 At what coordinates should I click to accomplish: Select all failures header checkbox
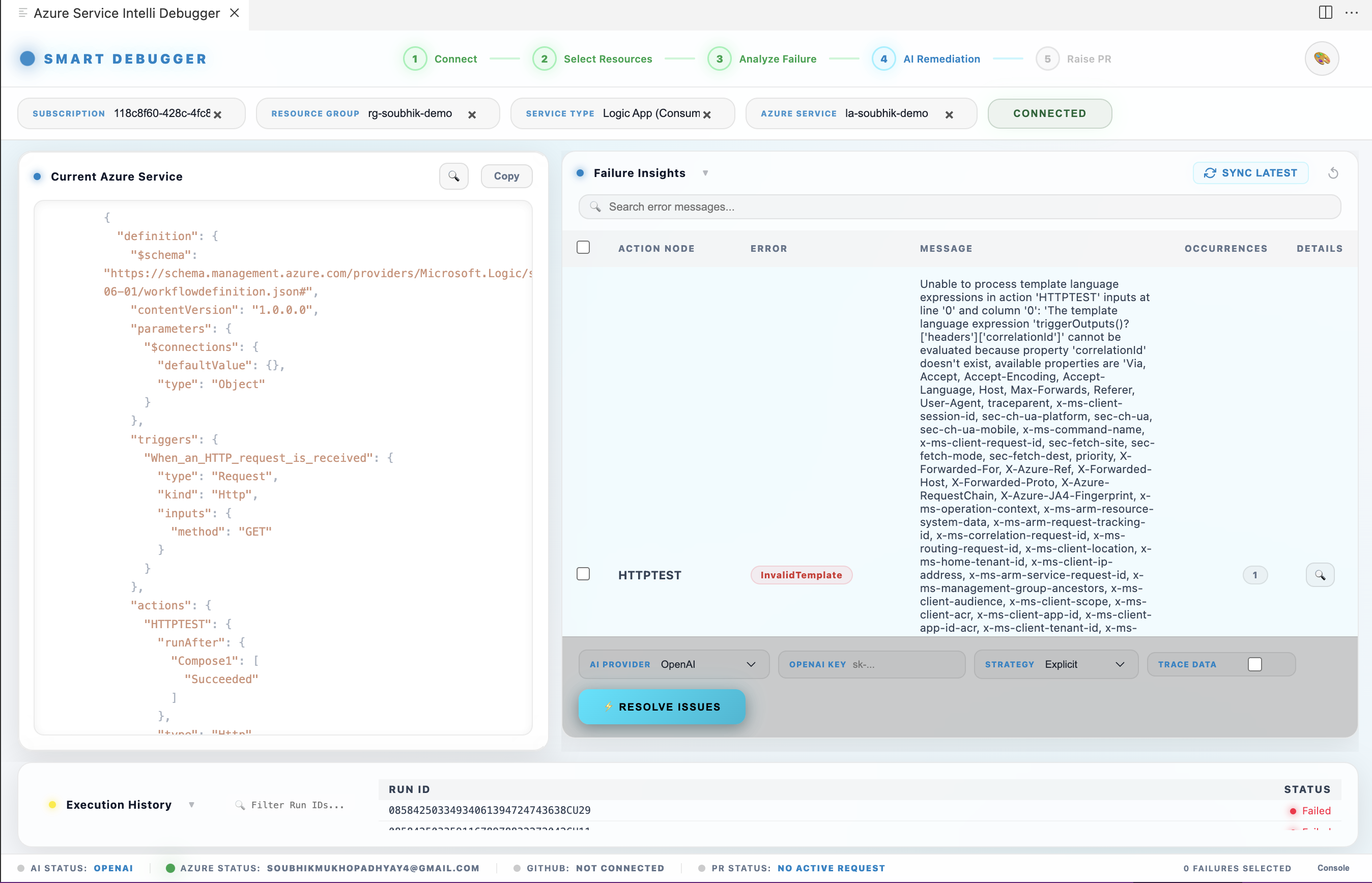pyautogui.click(x=583, y=247)
